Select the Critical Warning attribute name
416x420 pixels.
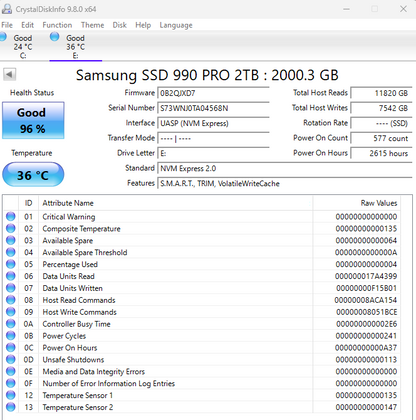coord(69,217)
